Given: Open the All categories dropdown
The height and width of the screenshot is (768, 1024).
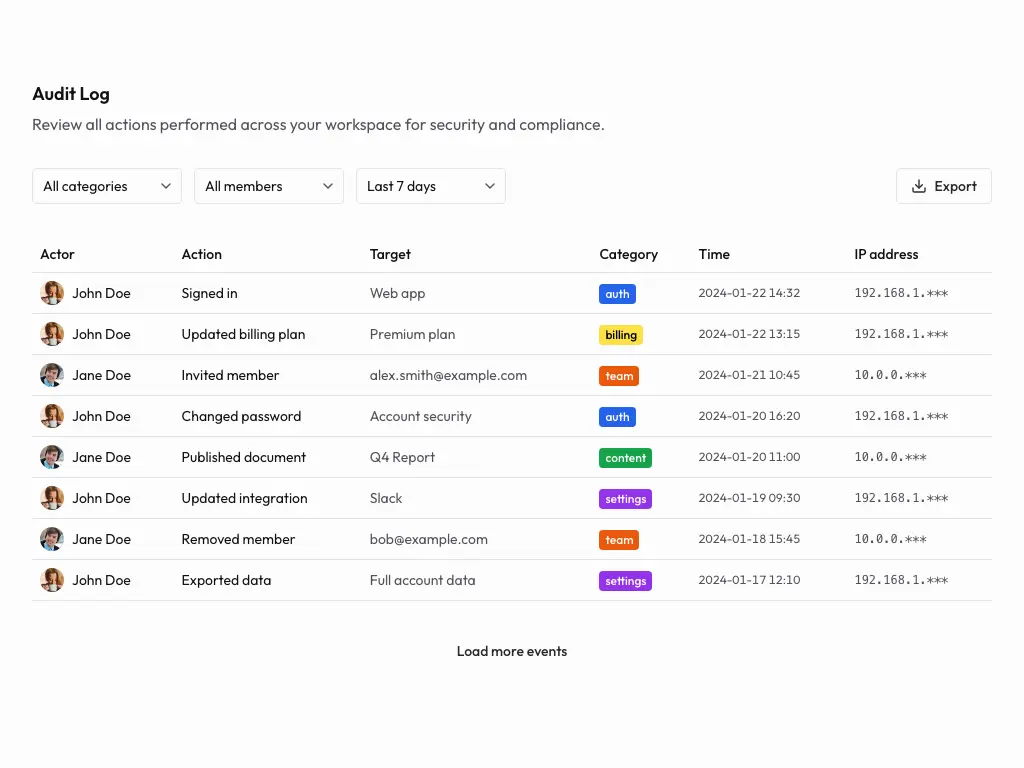Looking at the screenshot, I should [106, 186].
